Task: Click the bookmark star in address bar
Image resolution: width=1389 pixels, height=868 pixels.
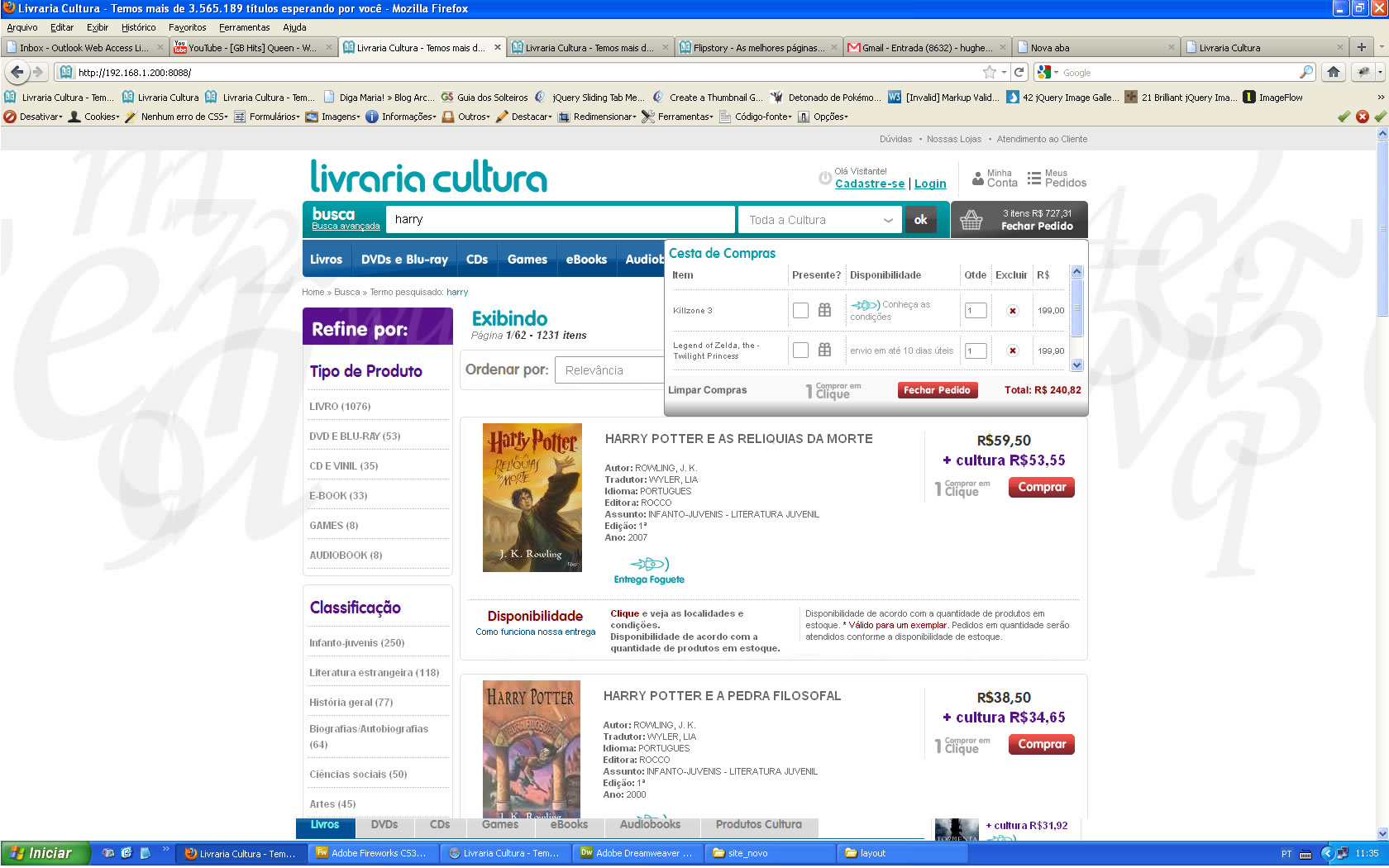Action: click(x=990, y=72)
